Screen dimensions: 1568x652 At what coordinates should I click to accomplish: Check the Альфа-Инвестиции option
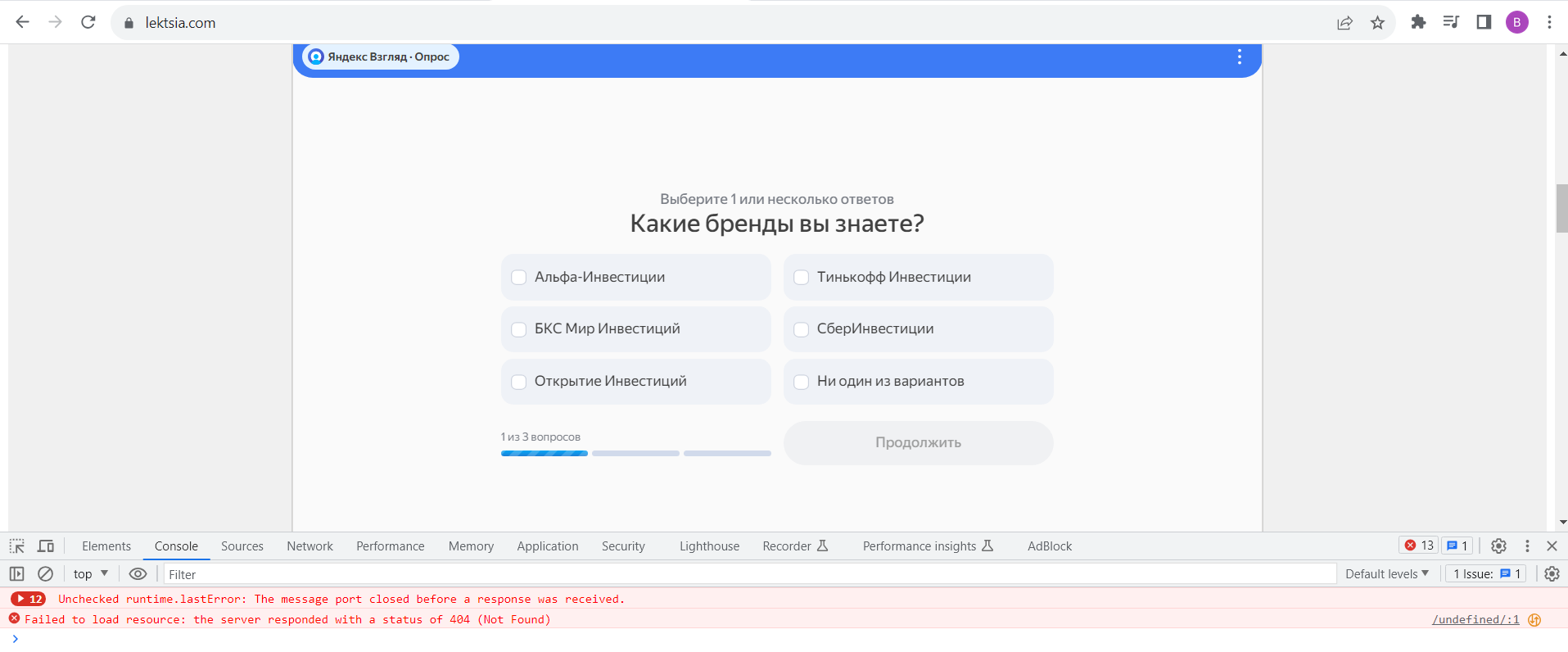click(519, 278)
